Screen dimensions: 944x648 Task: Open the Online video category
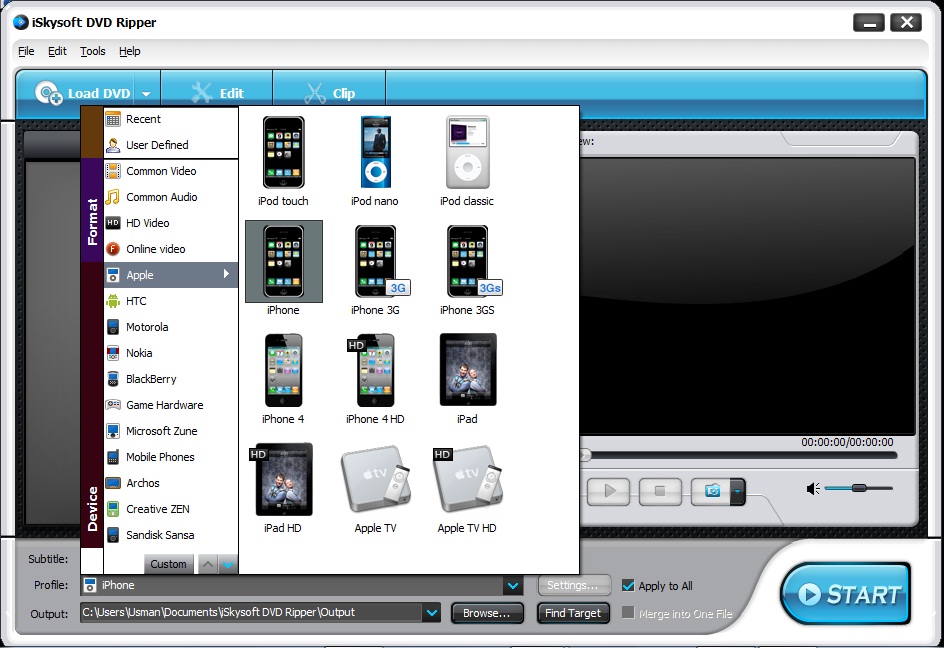[x=171, y=249]
